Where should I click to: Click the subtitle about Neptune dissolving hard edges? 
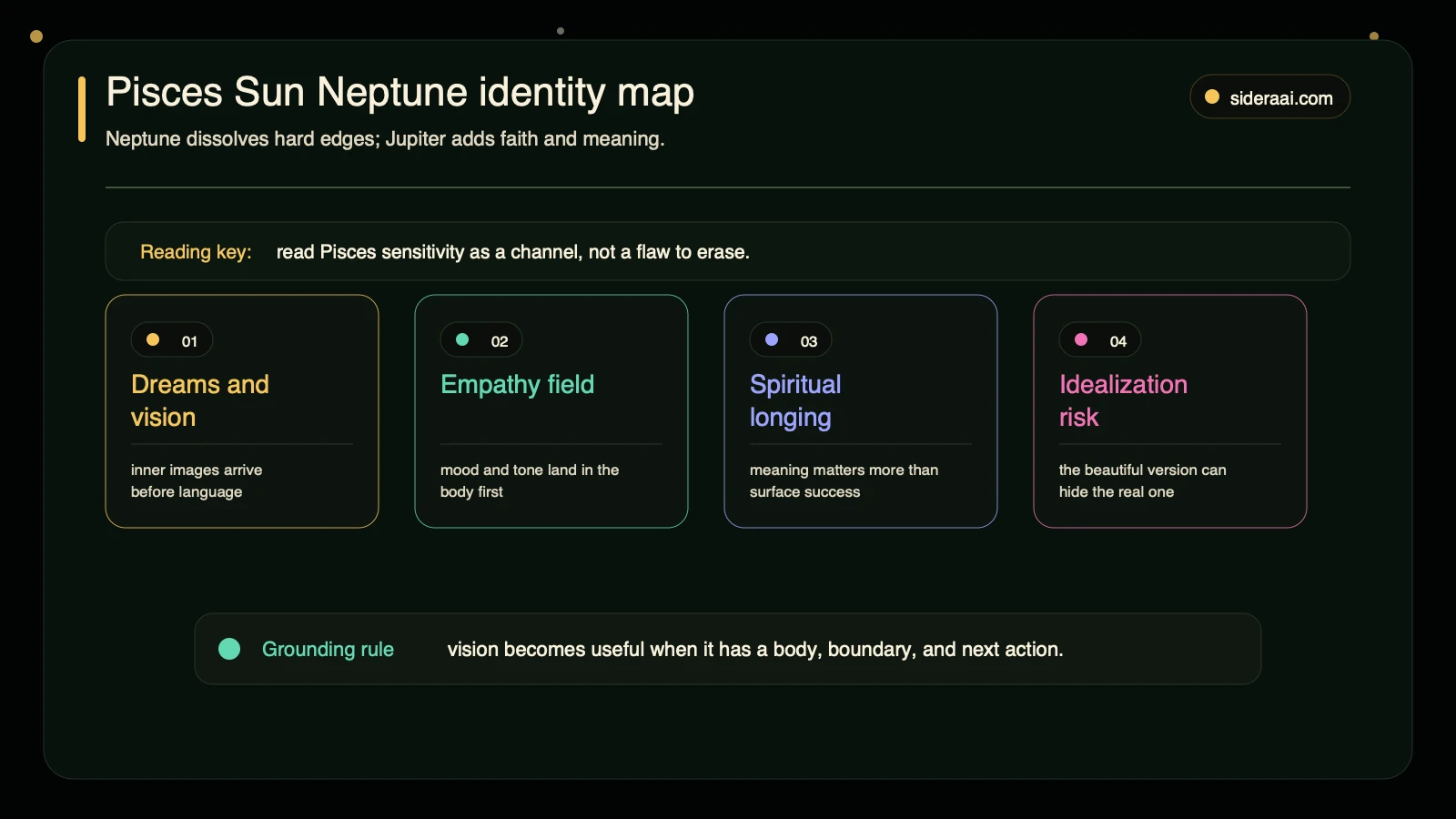pyautogui.click(x=385, y=138)
